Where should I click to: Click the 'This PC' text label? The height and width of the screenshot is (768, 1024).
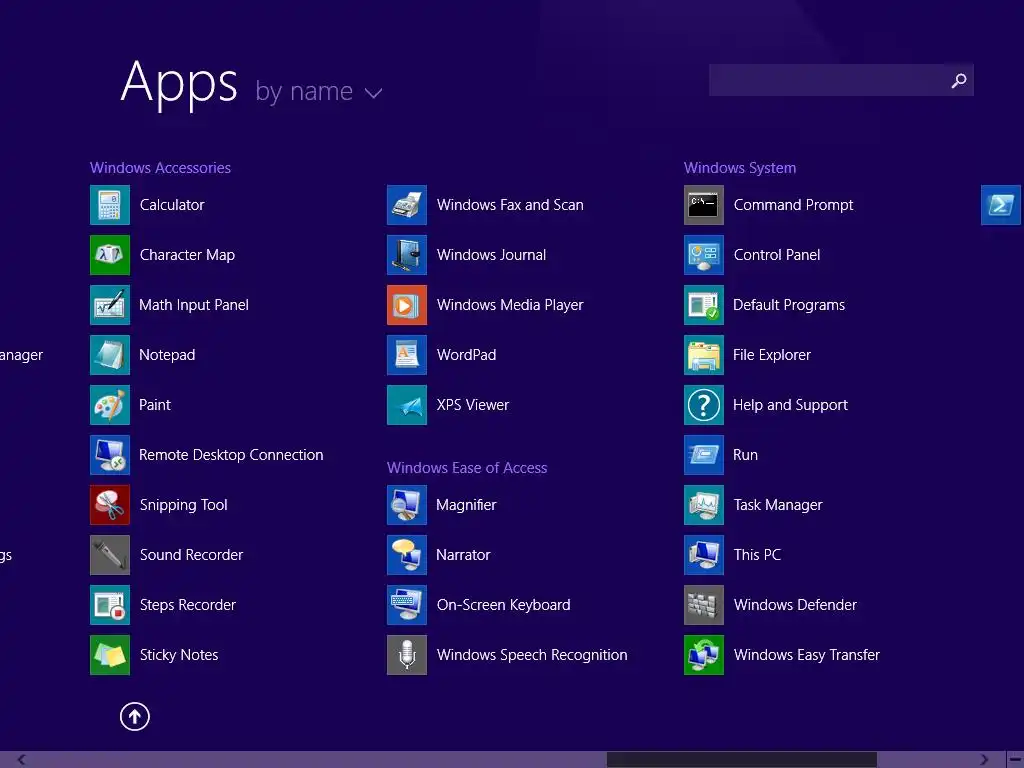(758, 555)
